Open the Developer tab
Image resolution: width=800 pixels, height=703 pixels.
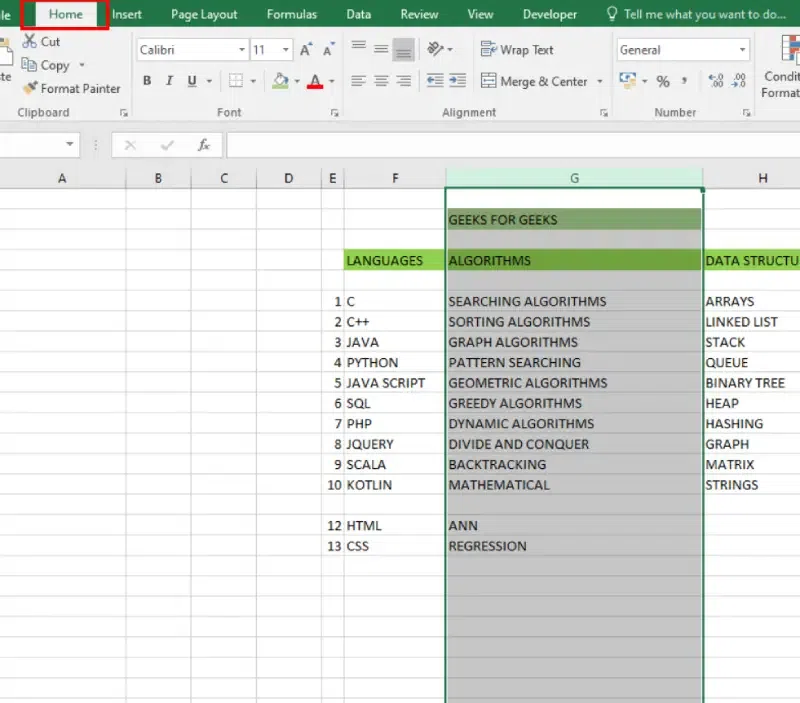click(550, 14)
